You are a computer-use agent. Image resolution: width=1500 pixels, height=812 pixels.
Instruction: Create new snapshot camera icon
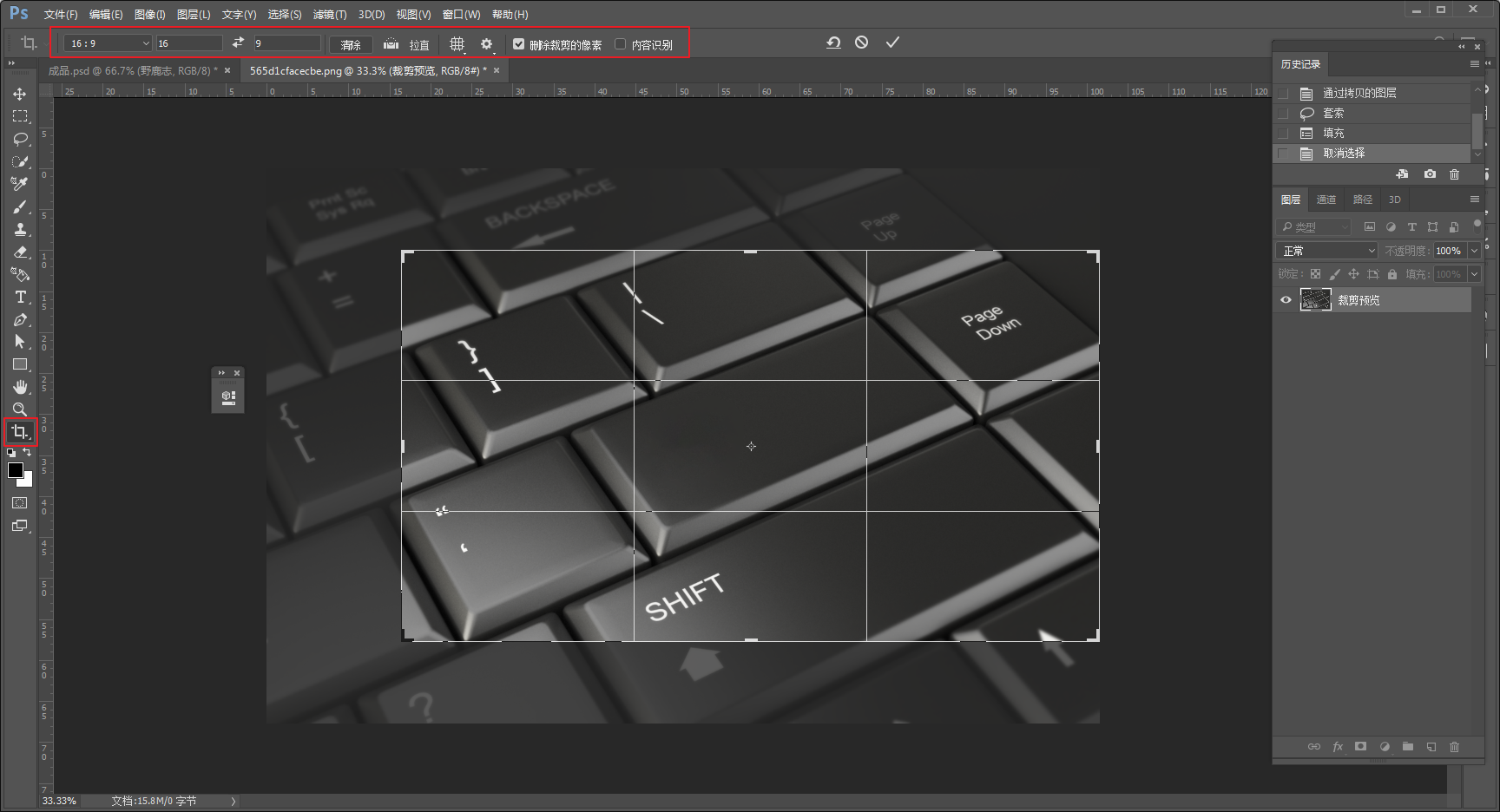pos(1430,174)
